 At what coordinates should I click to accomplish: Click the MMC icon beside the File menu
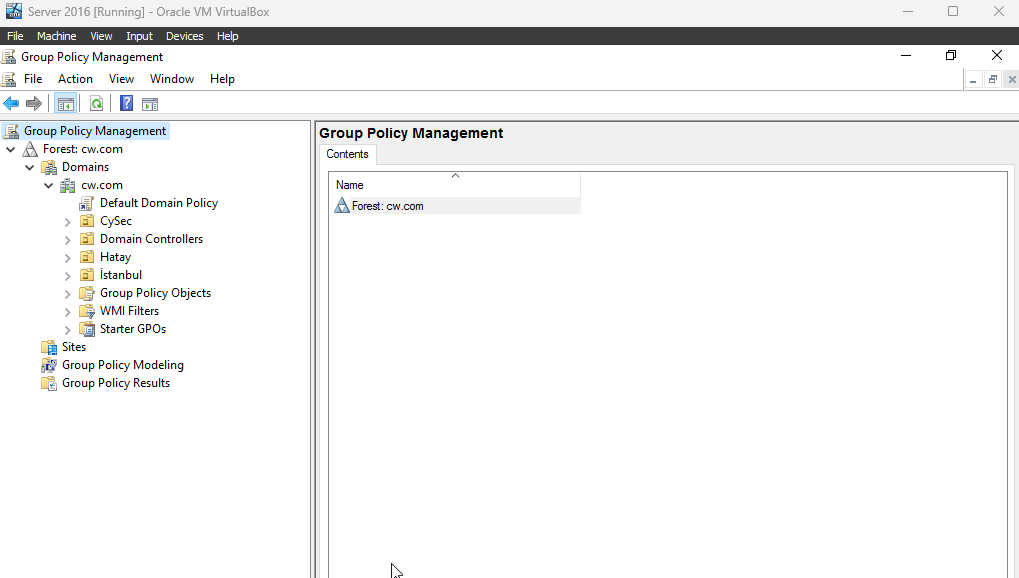8,79
